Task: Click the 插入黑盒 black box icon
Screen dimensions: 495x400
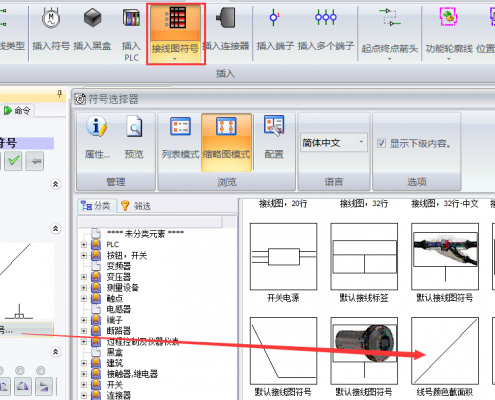Action: [92, 18]
